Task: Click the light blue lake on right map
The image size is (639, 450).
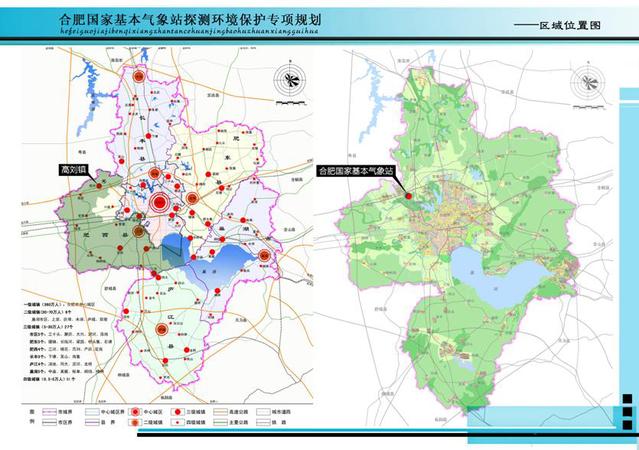Action: pyautogui.click(x=478, y=273)
